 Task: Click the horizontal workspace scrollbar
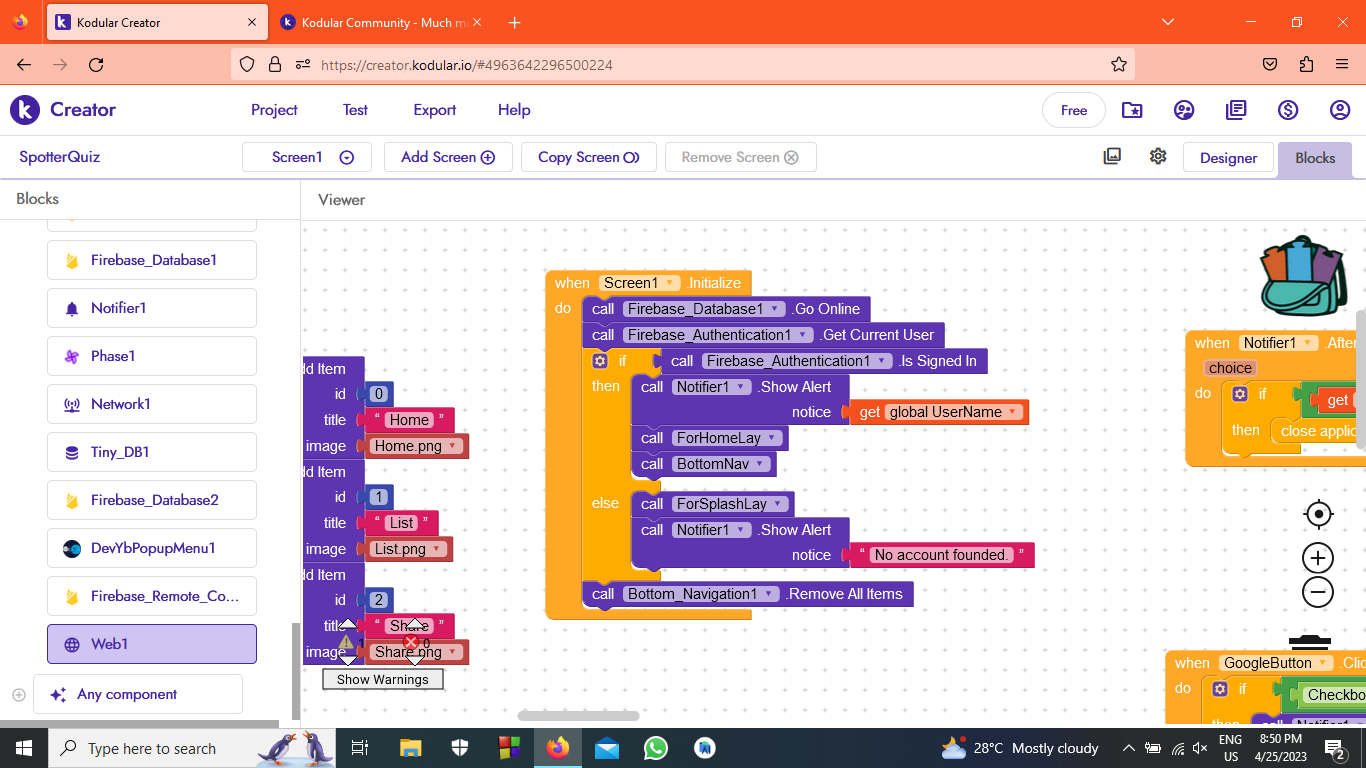point(578,716)
